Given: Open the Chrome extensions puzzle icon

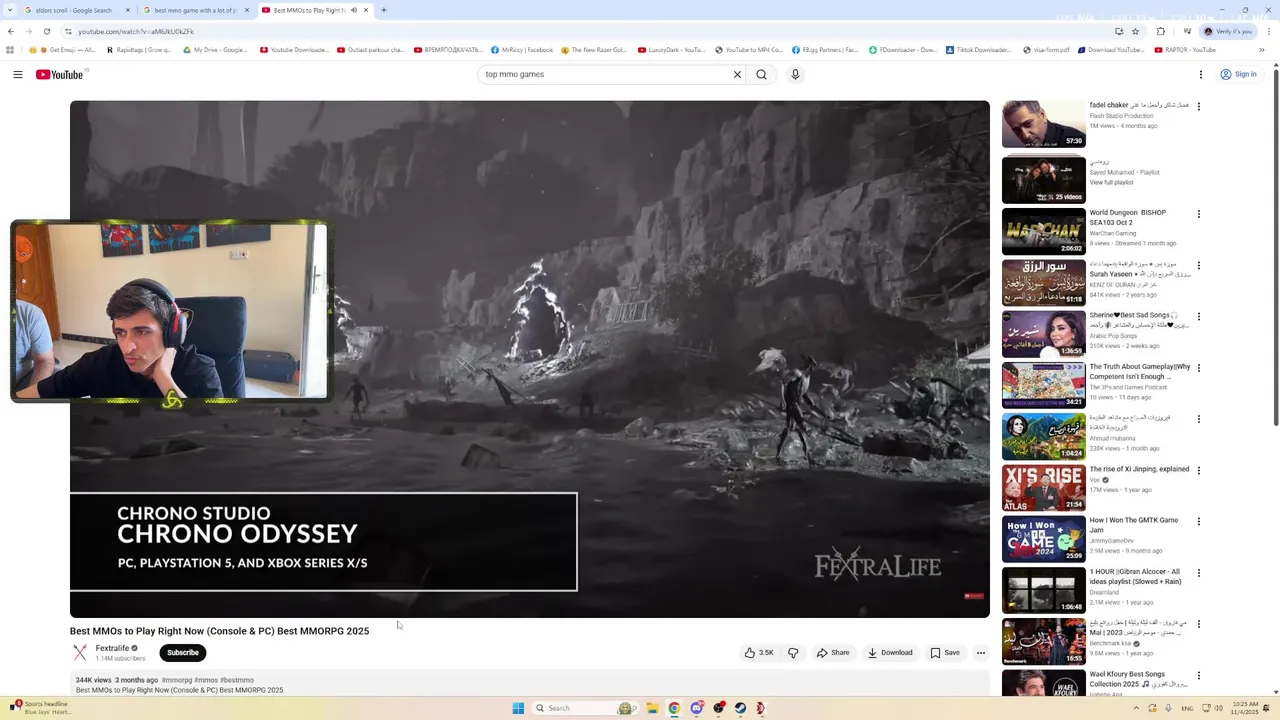Looking at the screenshot, I should pos(1160,31).
